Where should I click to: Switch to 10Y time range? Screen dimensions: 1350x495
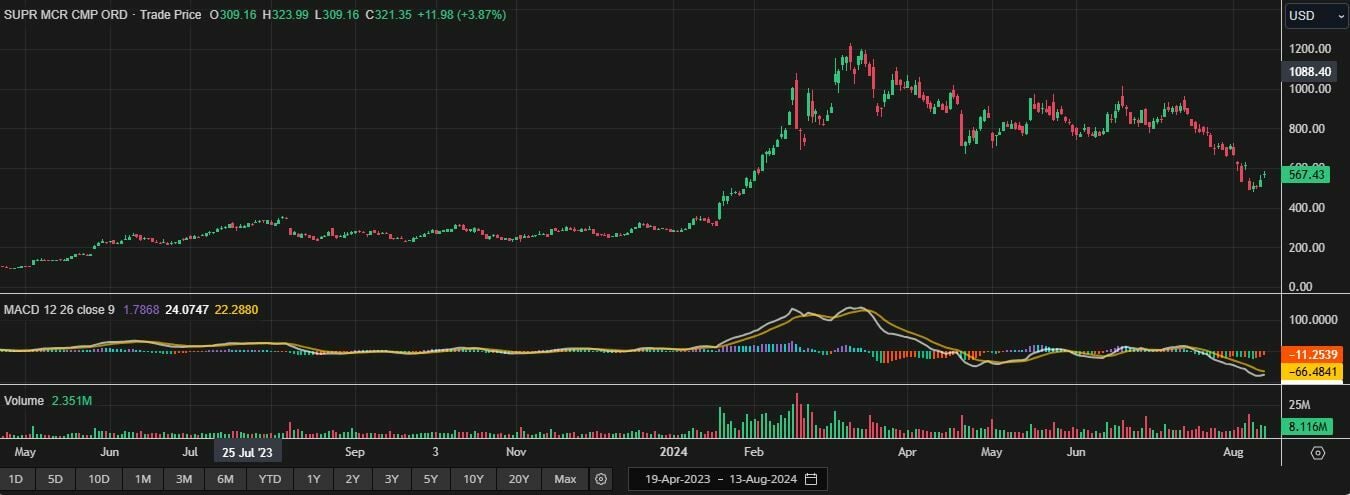tap(473, 479)
